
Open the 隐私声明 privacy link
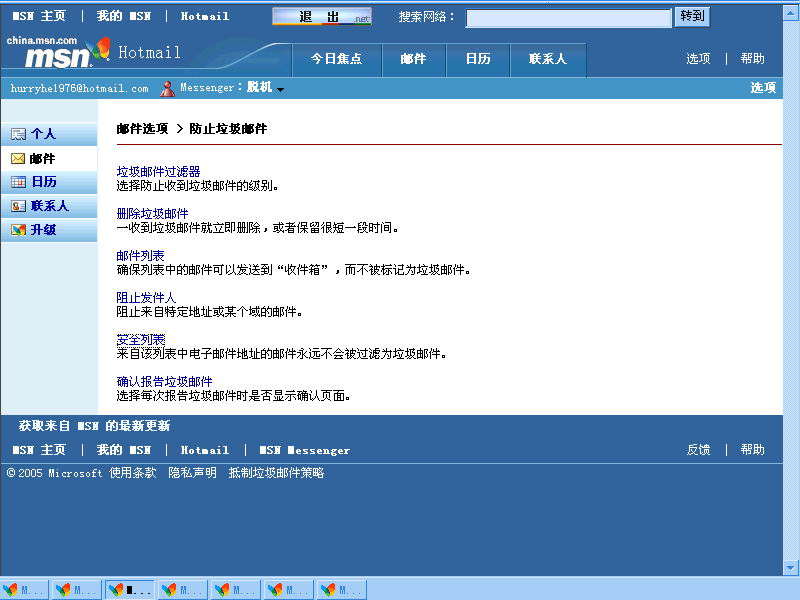(192, 473)
